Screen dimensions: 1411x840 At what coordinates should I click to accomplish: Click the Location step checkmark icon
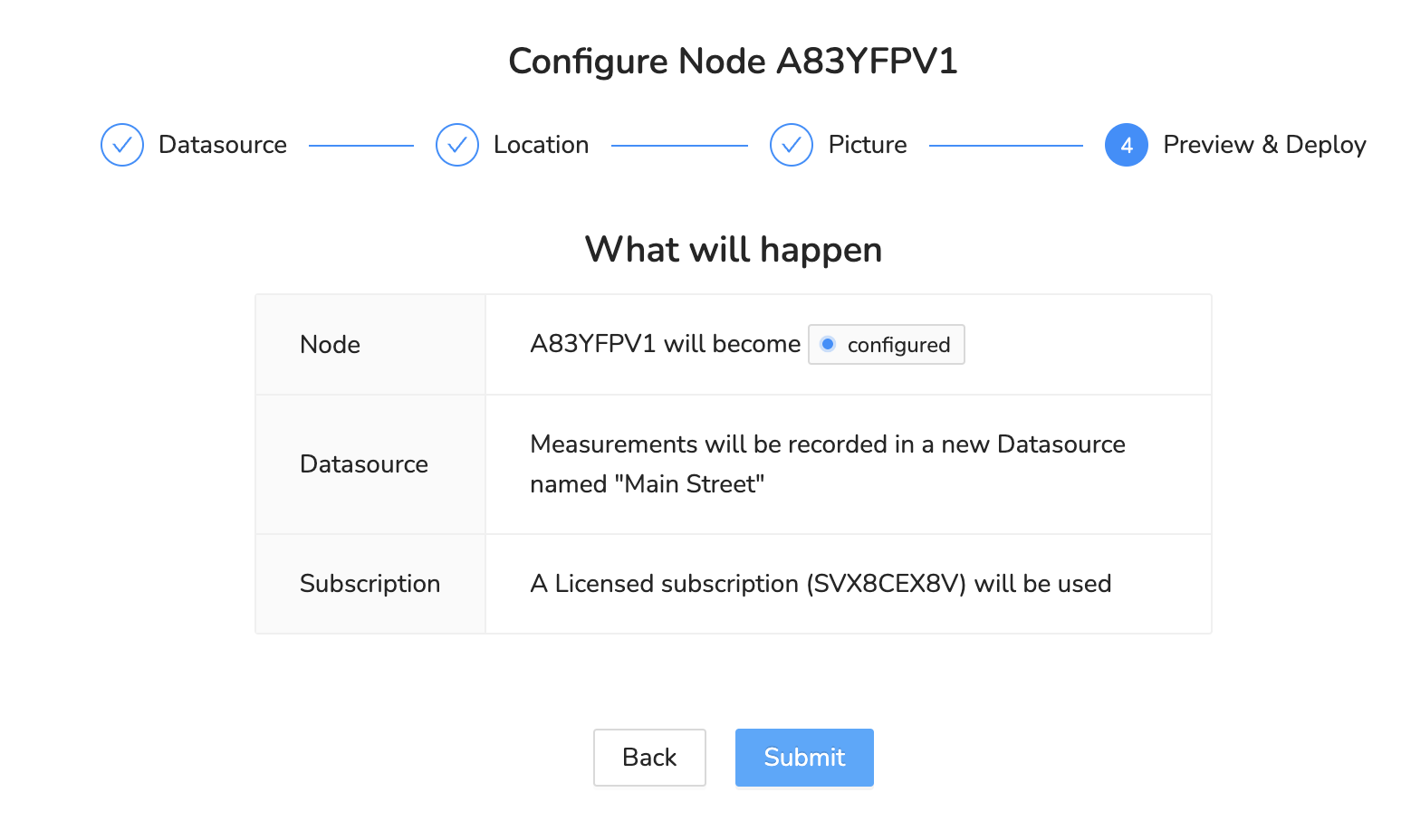(x=456, y=145)
